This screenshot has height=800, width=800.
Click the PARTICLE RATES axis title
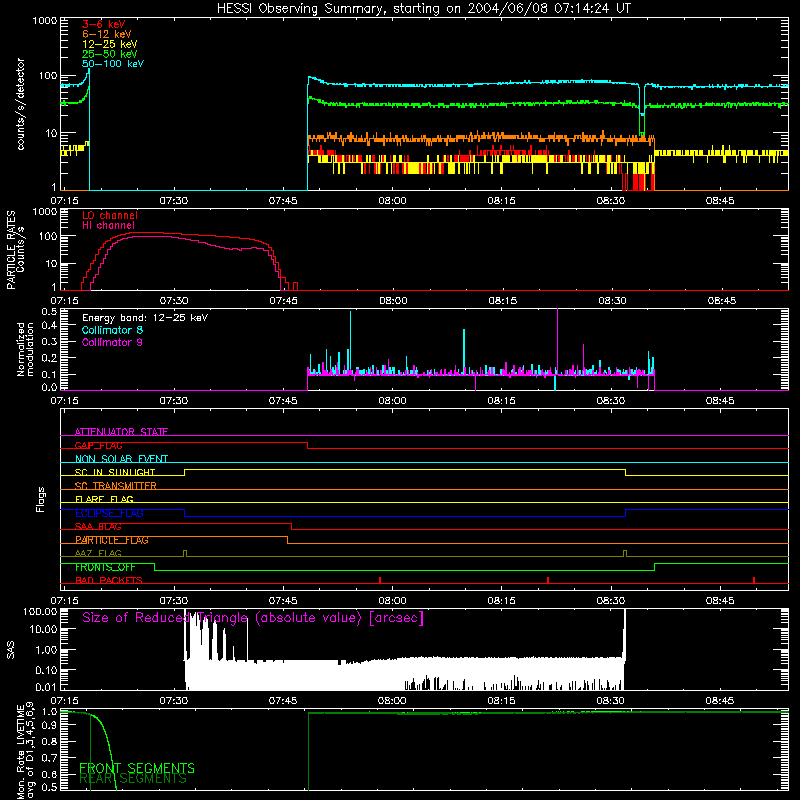pos(15,250)
